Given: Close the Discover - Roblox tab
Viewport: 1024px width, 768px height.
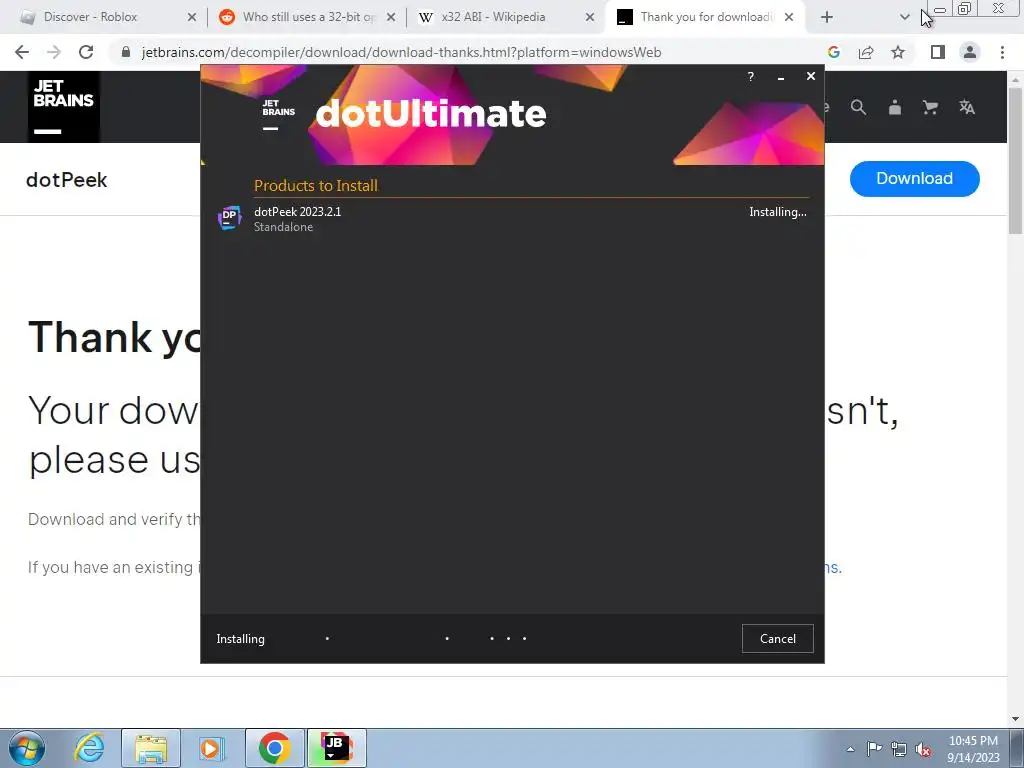Looking at the screenshot, I should point(191,18).
